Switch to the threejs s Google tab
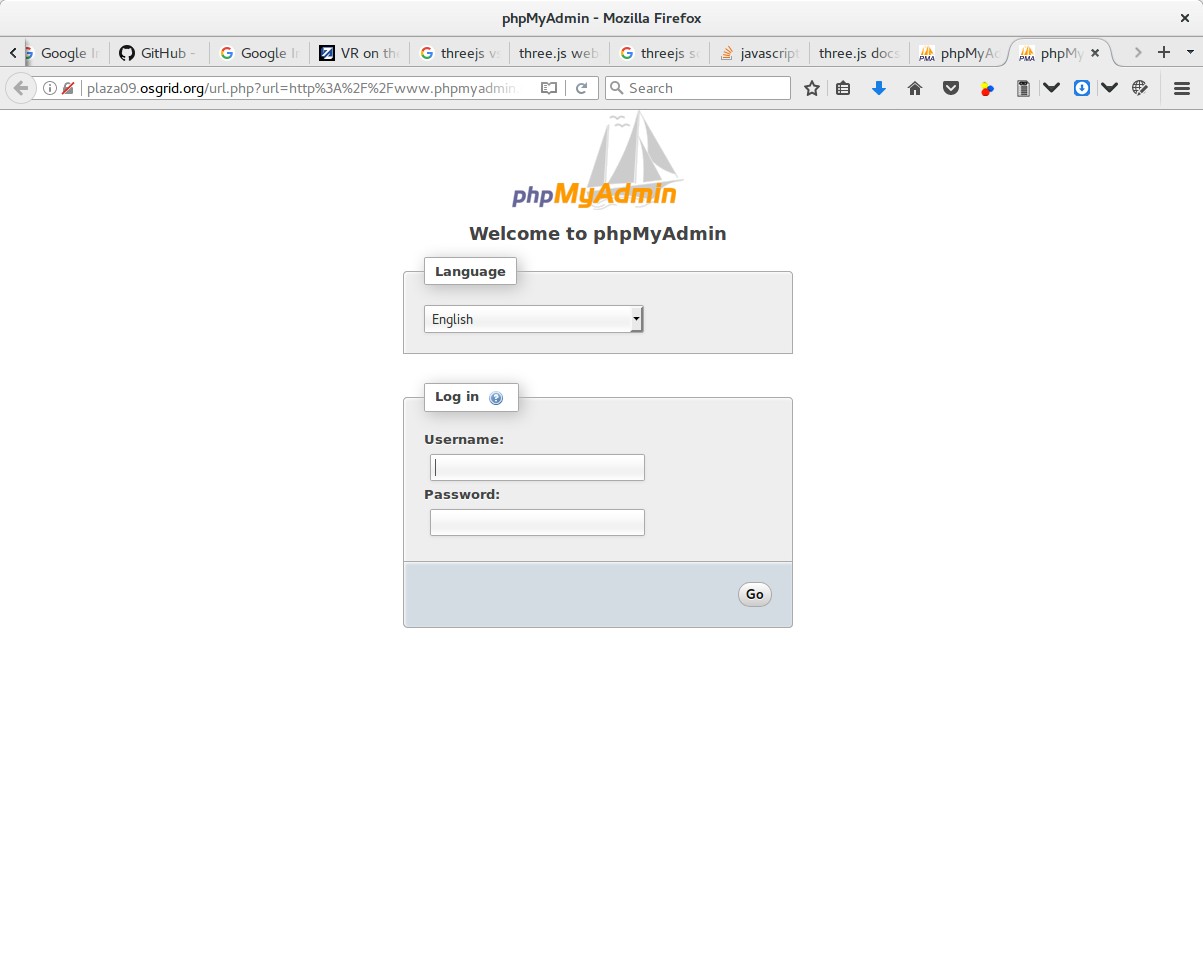 point(659,53)
